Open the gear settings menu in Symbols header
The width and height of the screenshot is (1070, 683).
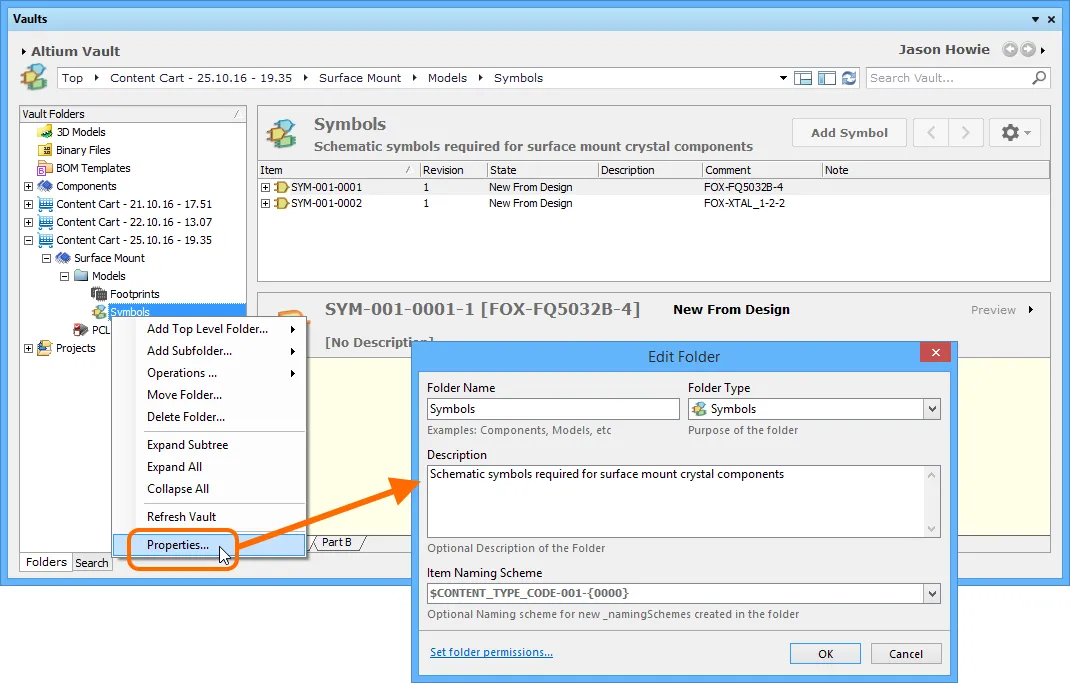pyautogui.click(x=1015, y=132)
